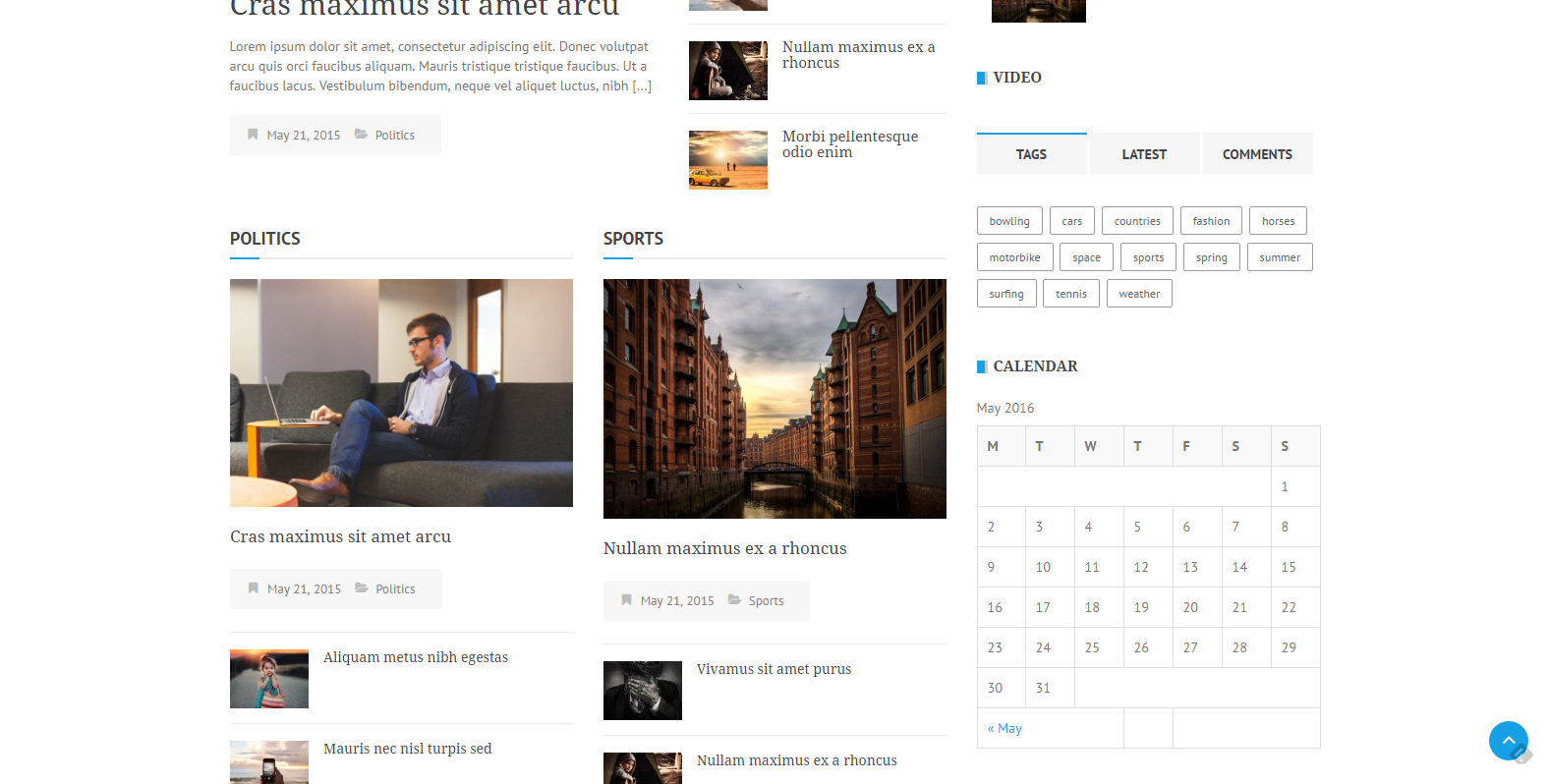Click the folder icon next to Sports category

pyautogui.click(x=734, y=600)
